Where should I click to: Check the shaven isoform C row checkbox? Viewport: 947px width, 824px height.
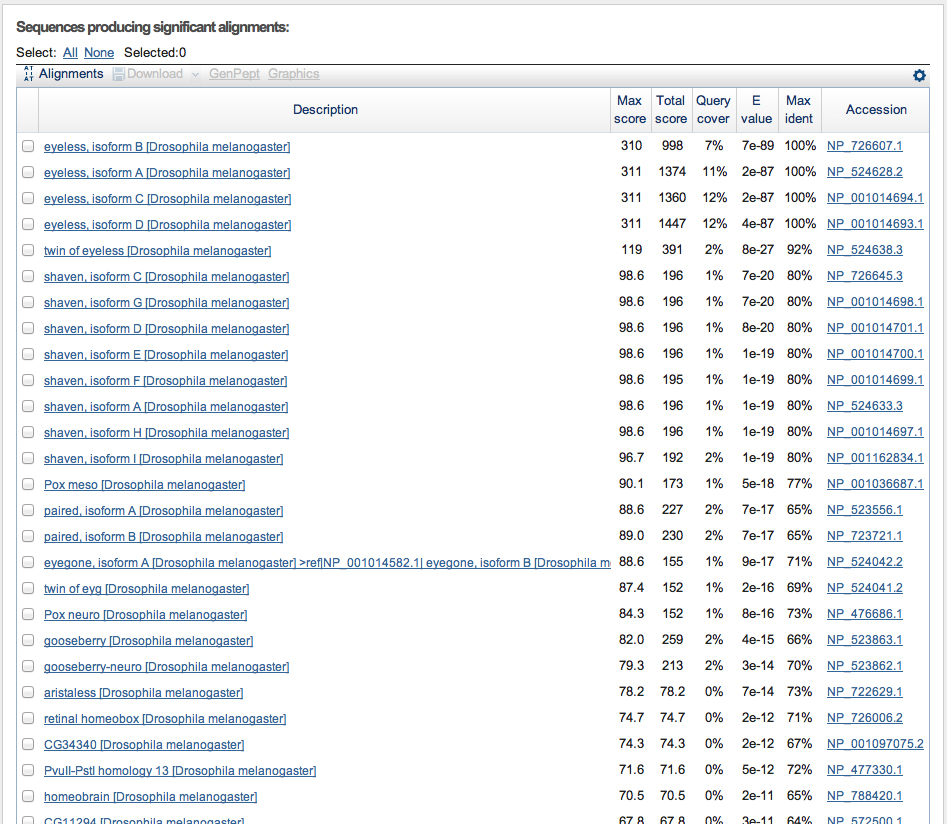click(28, 276)
